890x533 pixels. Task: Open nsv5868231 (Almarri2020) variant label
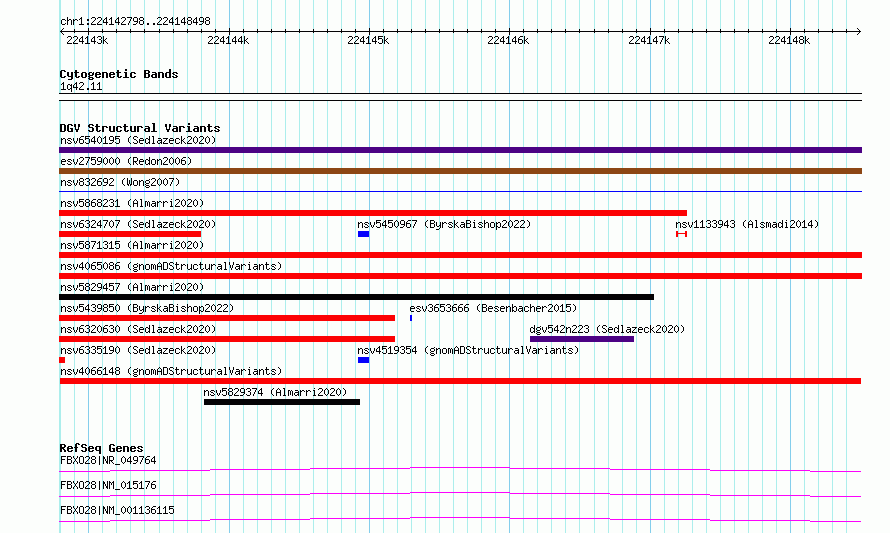pyautogui.click(x=132, y=203)
